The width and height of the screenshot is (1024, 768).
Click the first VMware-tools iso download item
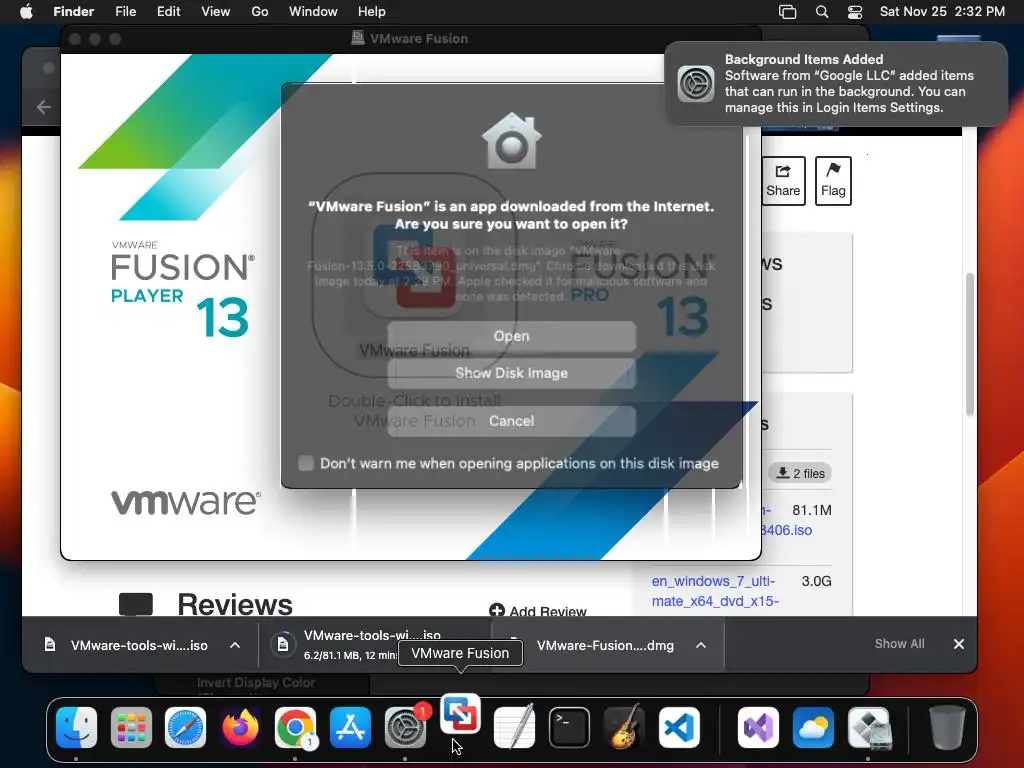click(129, 645)
